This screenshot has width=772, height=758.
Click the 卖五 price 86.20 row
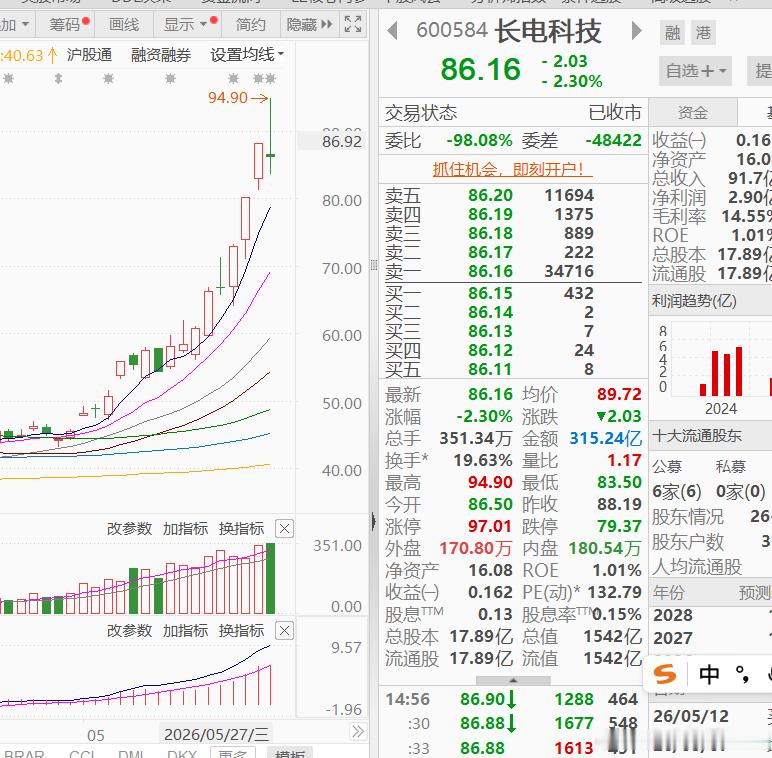click(513, 195)
